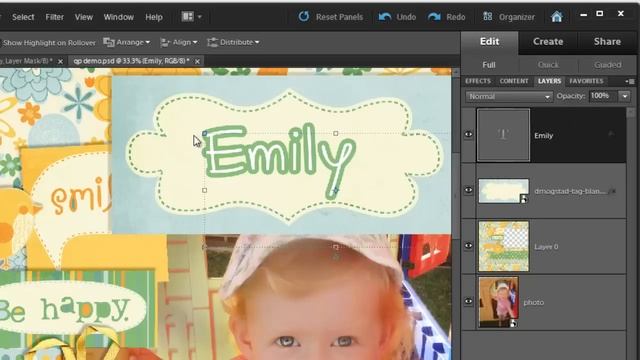Click the Reset Panels icon

(x=304, y=17)
